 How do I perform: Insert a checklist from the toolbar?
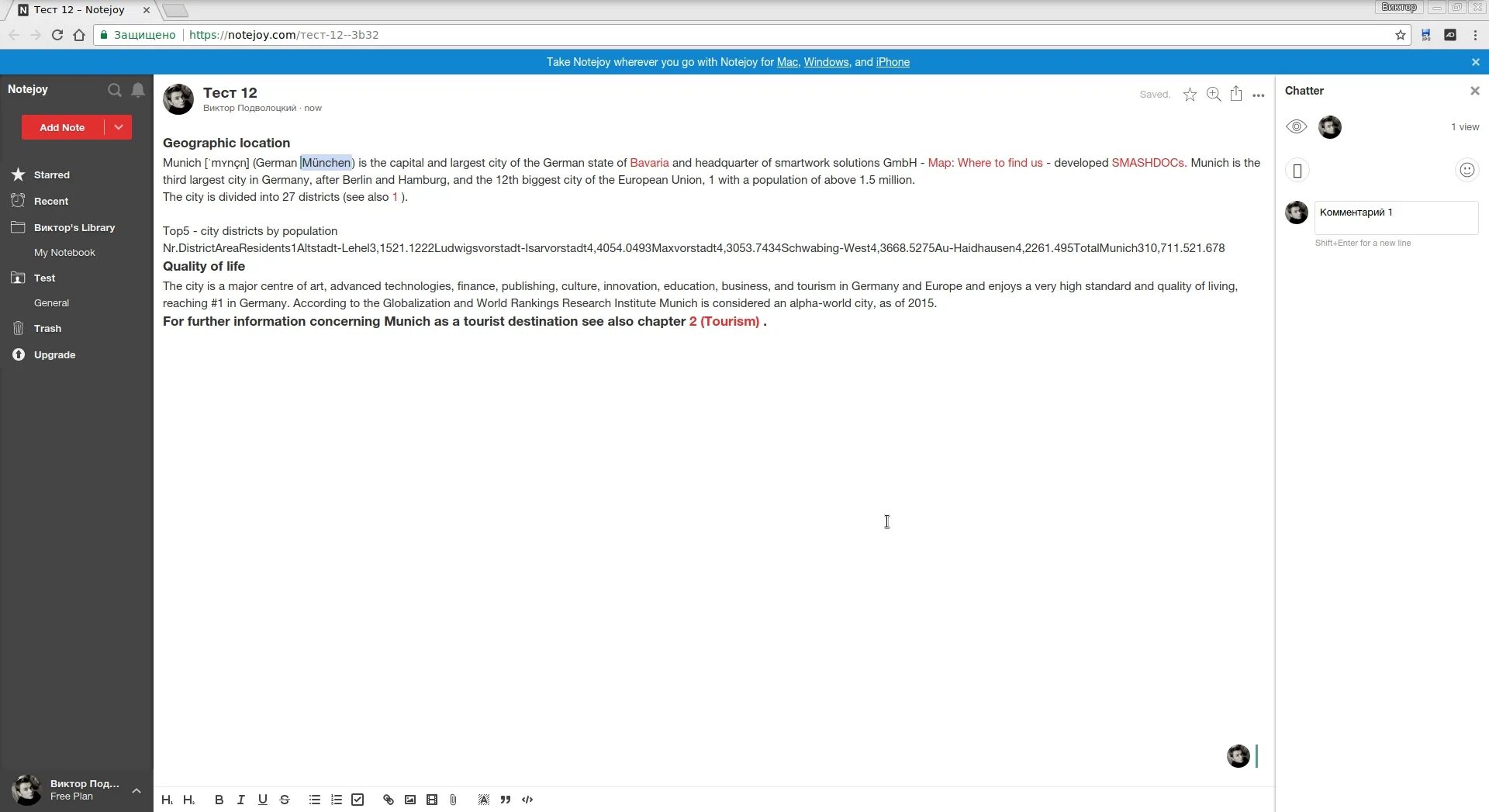point(358,800)
